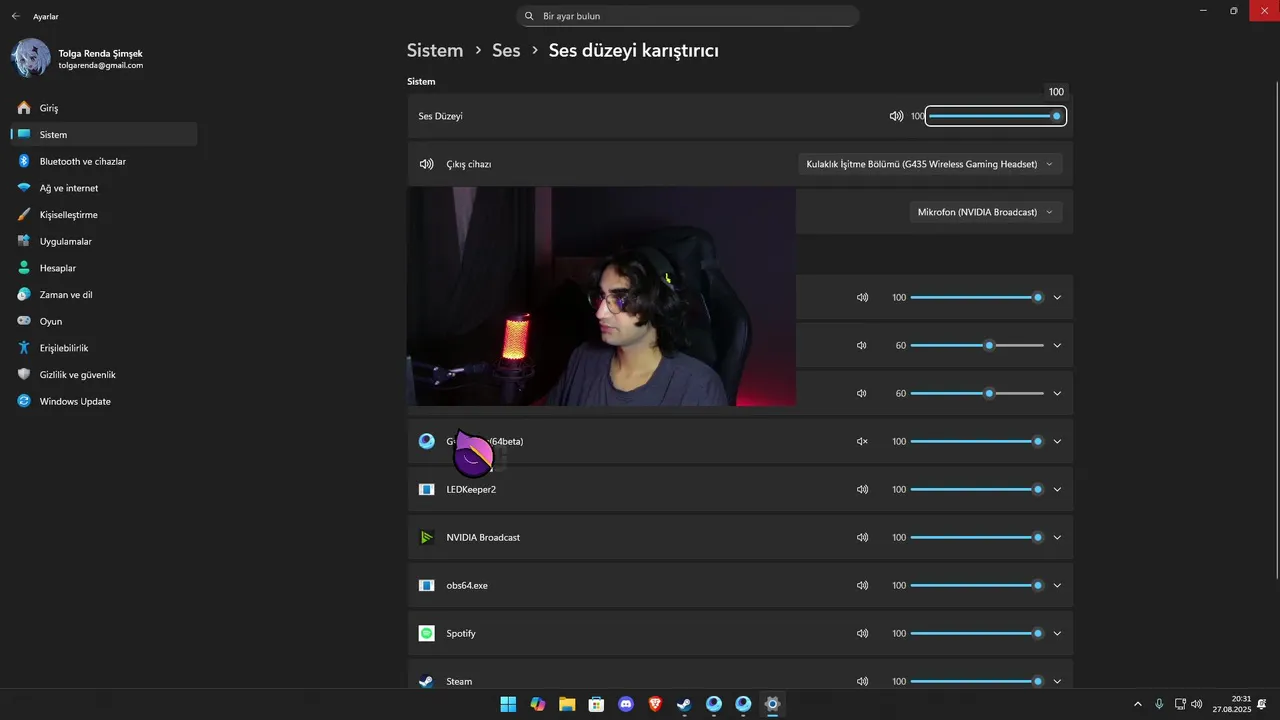Expand the Steam row chevron

click(1057, 681)
